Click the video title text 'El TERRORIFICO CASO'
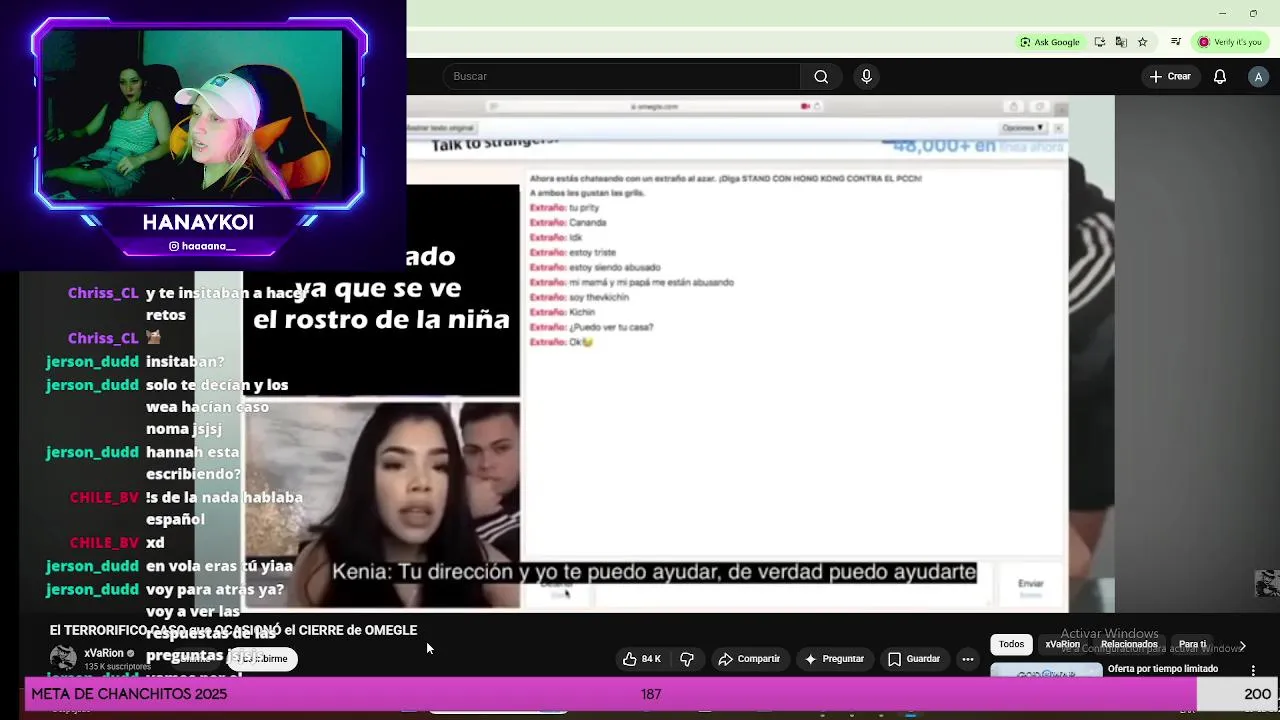1280x720 pixels. coord(233,630)
